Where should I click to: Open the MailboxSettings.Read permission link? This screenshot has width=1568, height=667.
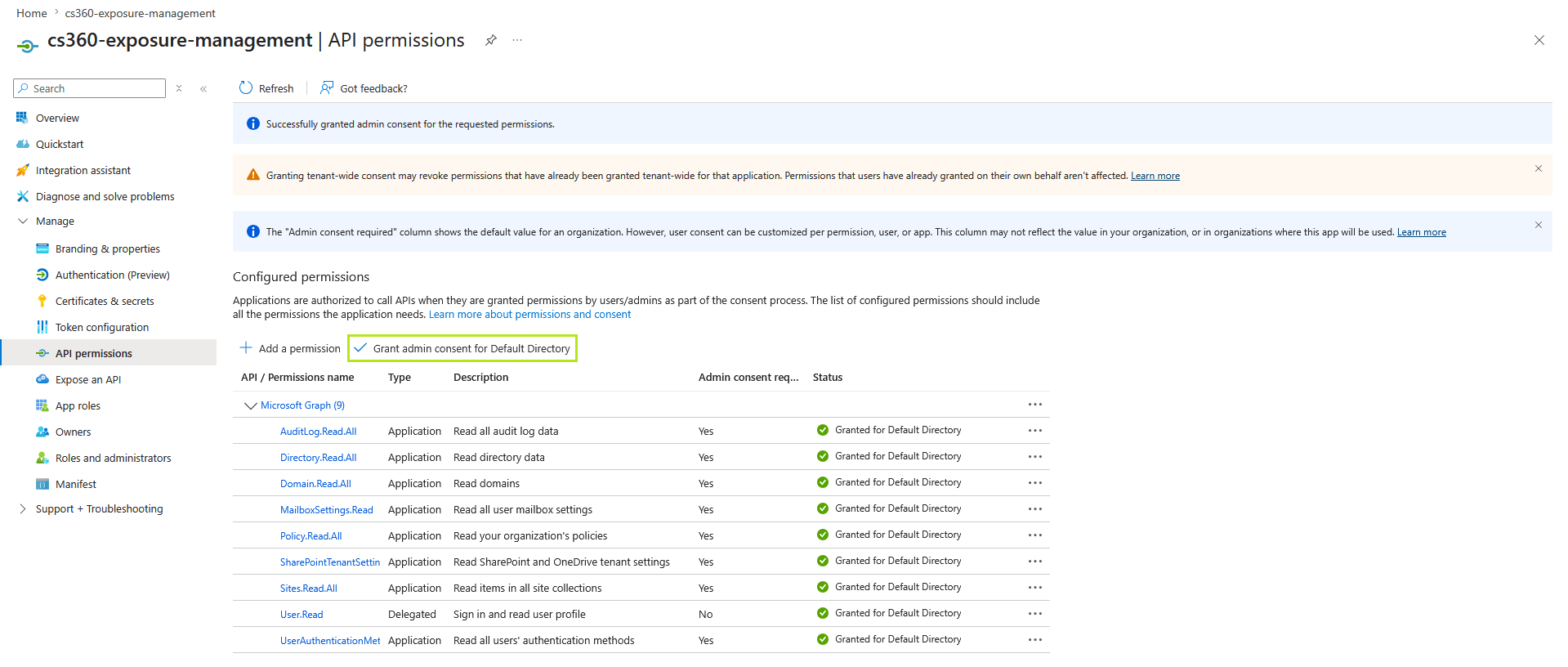[x=326, y=510]
